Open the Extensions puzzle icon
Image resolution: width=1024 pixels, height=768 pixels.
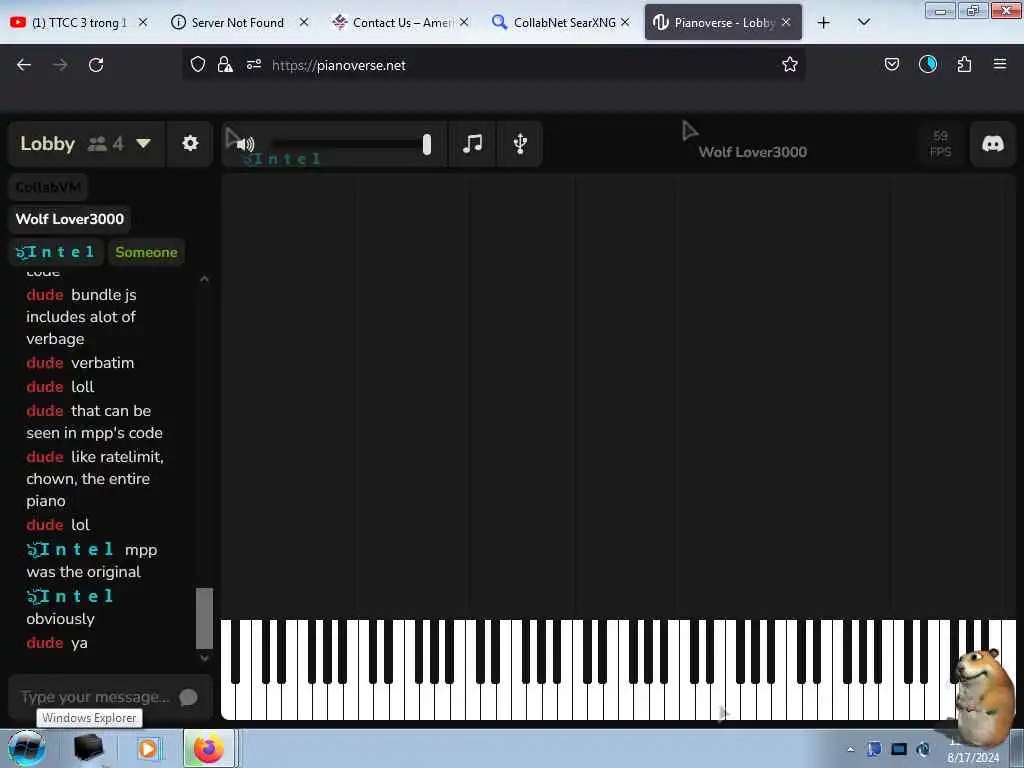pos(964,65)
